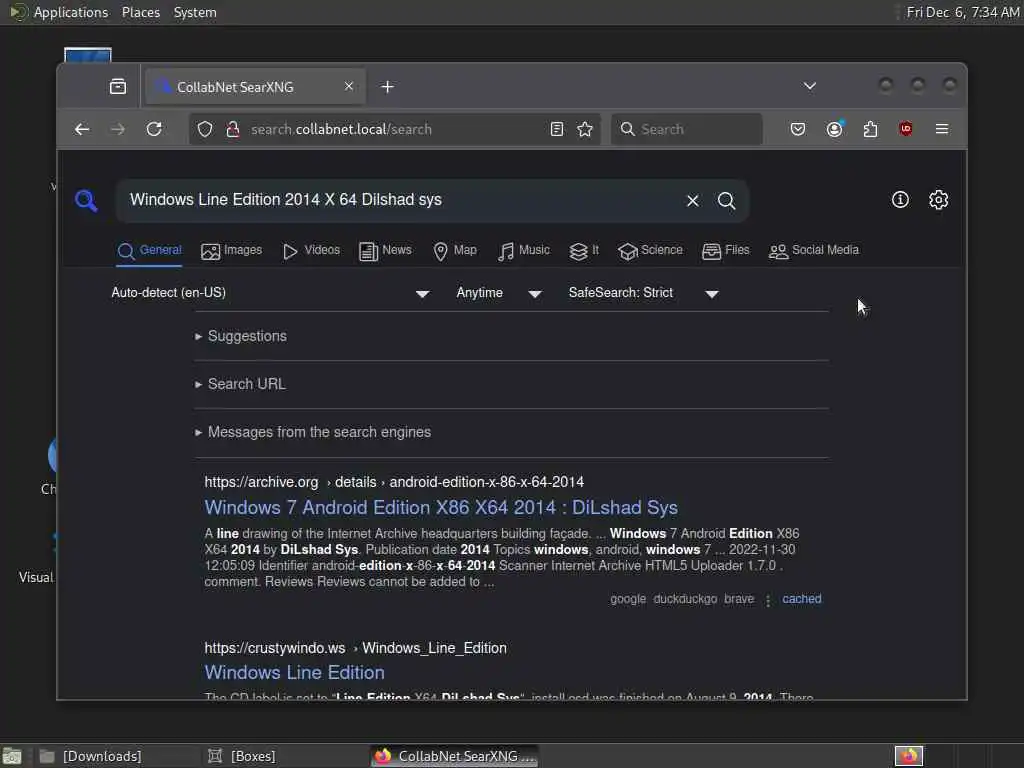
Task: Open Pocket save icon
Action: tap(797, 129)
